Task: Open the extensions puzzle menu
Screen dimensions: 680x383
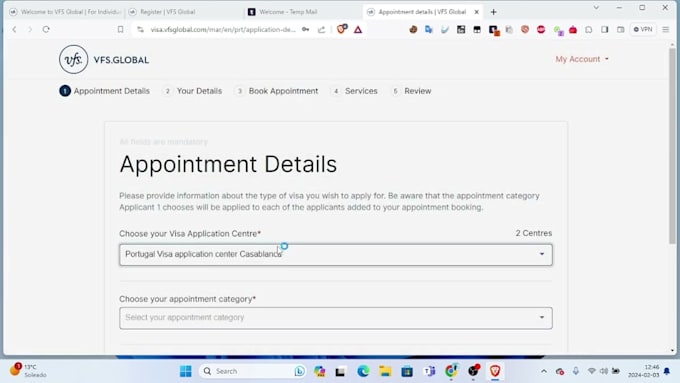Action: coord(588,29)
